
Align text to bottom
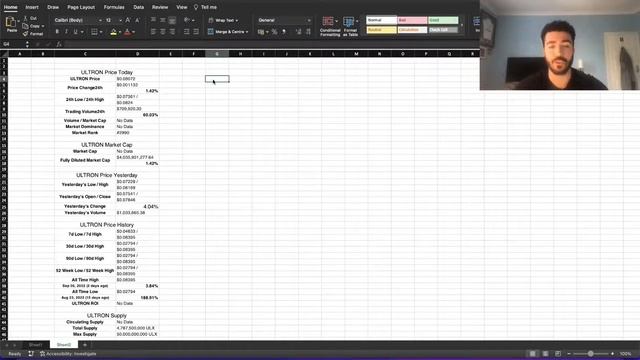click(x=172, y=20)
